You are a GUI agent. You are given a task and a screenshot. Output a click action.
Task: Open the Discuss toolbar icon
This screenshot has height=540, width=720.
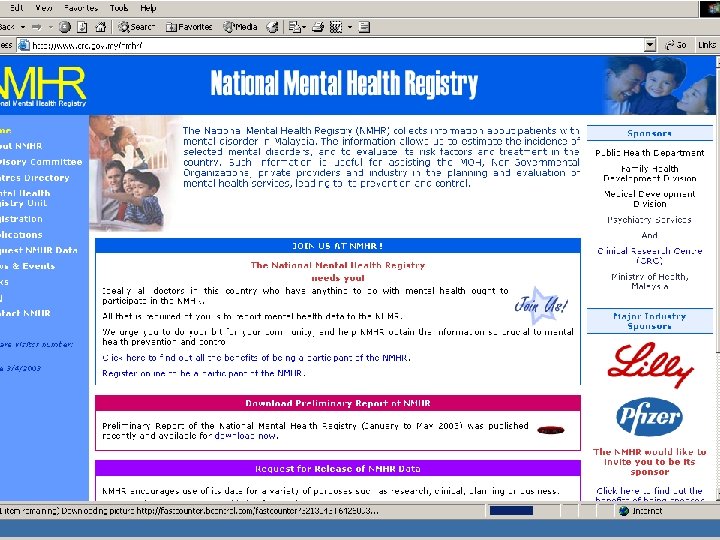[364, 27]
